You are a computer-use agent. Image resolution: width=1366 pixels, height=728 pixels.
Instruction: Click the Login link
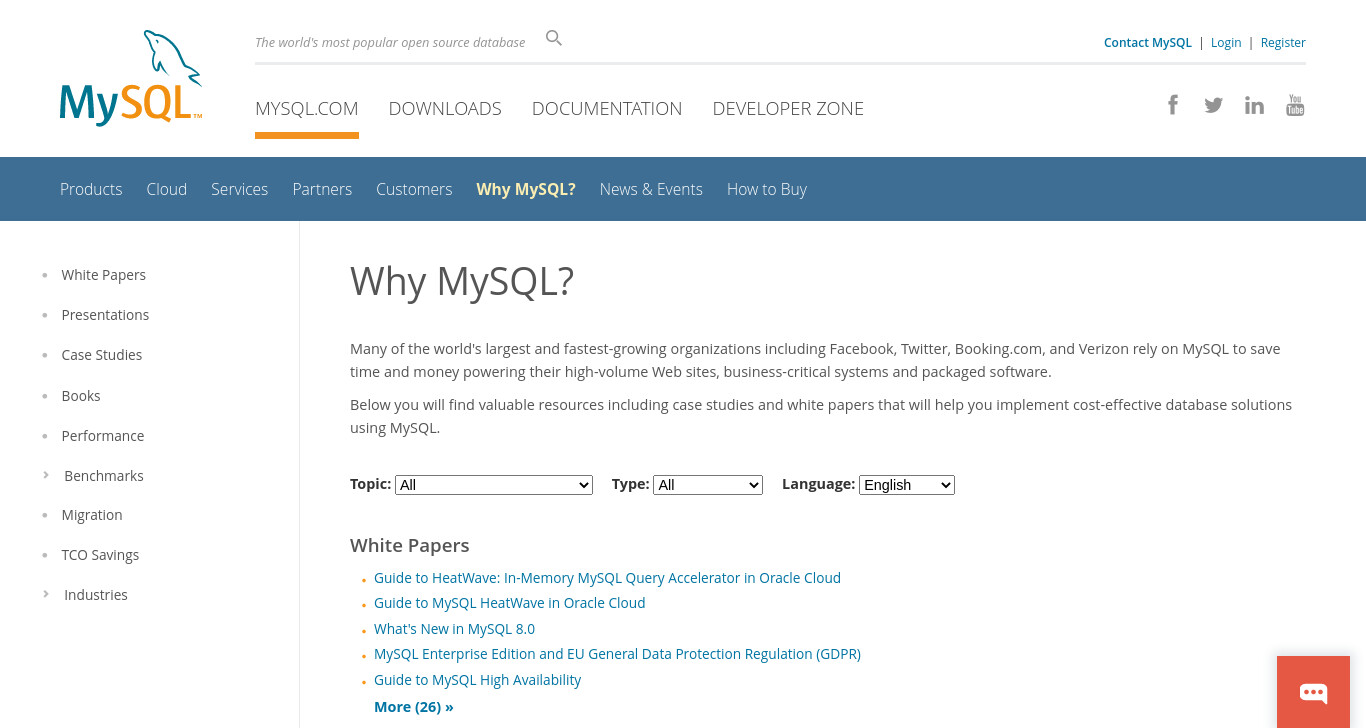point(1226,42)
